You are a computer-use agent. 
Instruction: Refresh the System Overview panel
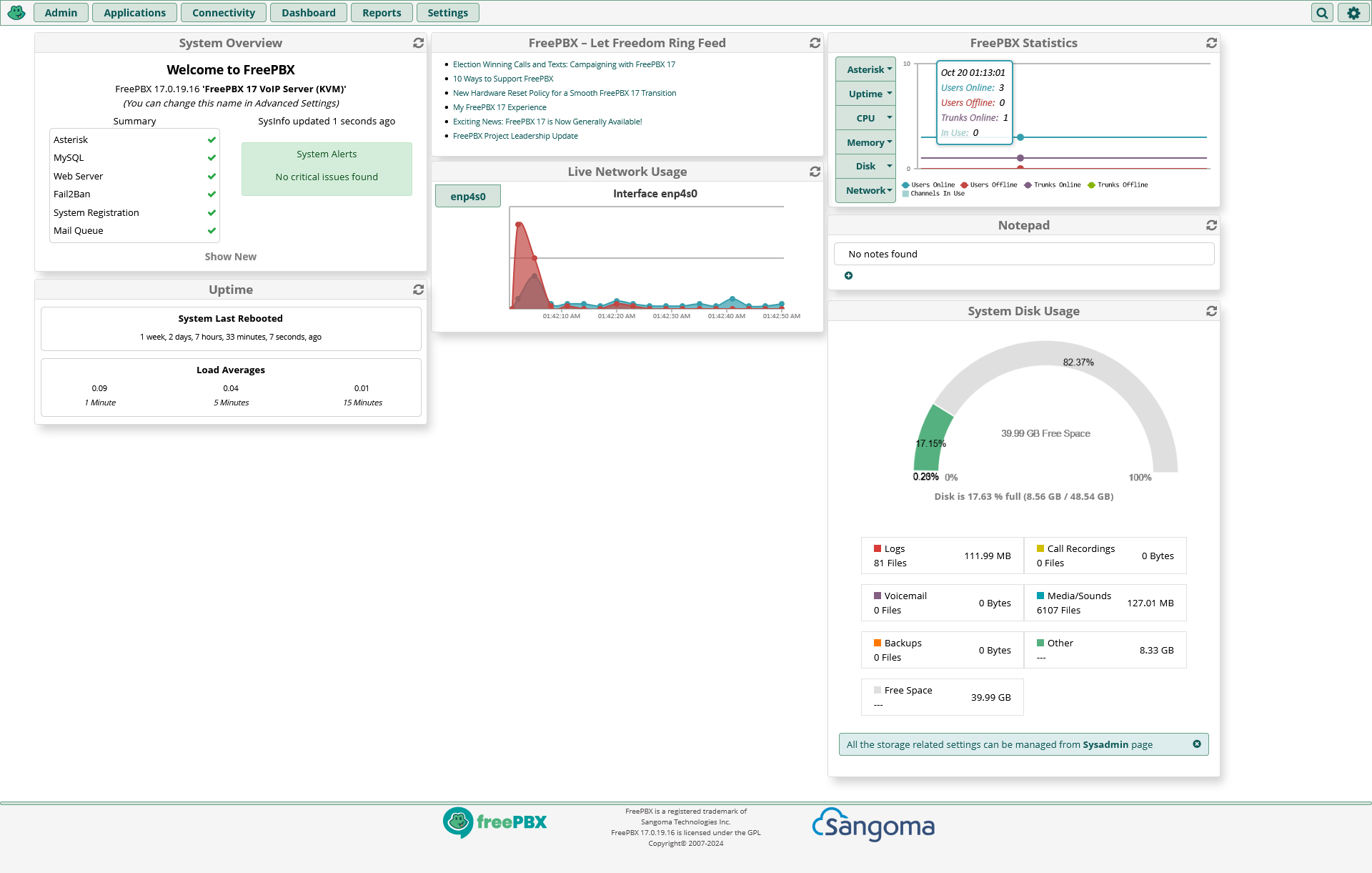pos(418,43)
